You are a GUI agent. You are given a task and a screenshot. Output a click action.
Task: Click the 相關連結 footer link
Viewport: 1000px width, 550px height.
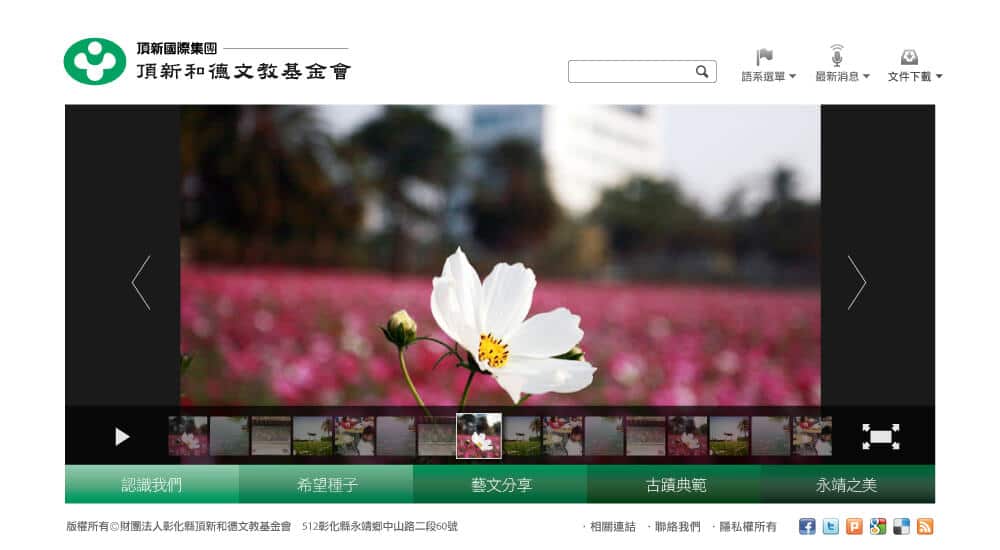[x=611, y=527]
